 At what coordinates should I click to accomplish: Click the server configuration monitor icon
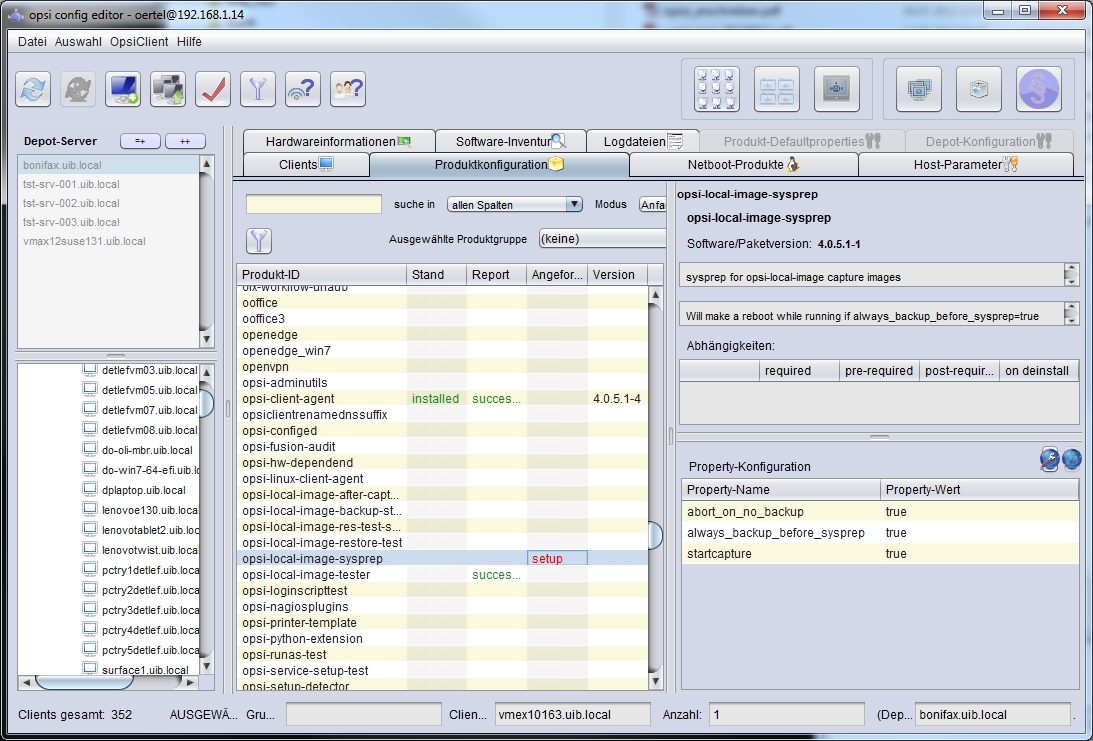(836, 89)
